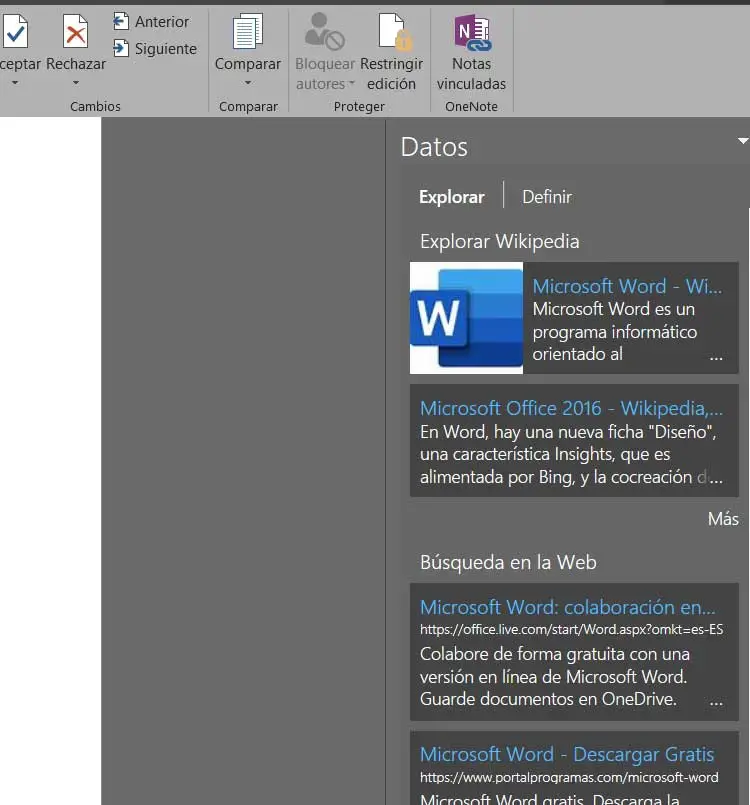The width and height of the screenshot is (750, 805).
Task: Click the OneNote group label
Action: tap(471, 106)
